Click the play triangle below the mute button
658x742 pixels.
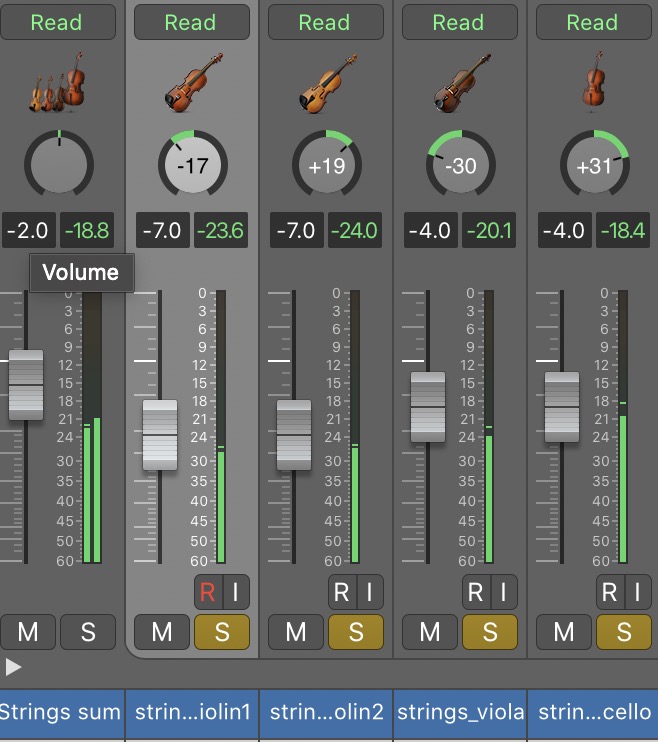pos(13,666)
